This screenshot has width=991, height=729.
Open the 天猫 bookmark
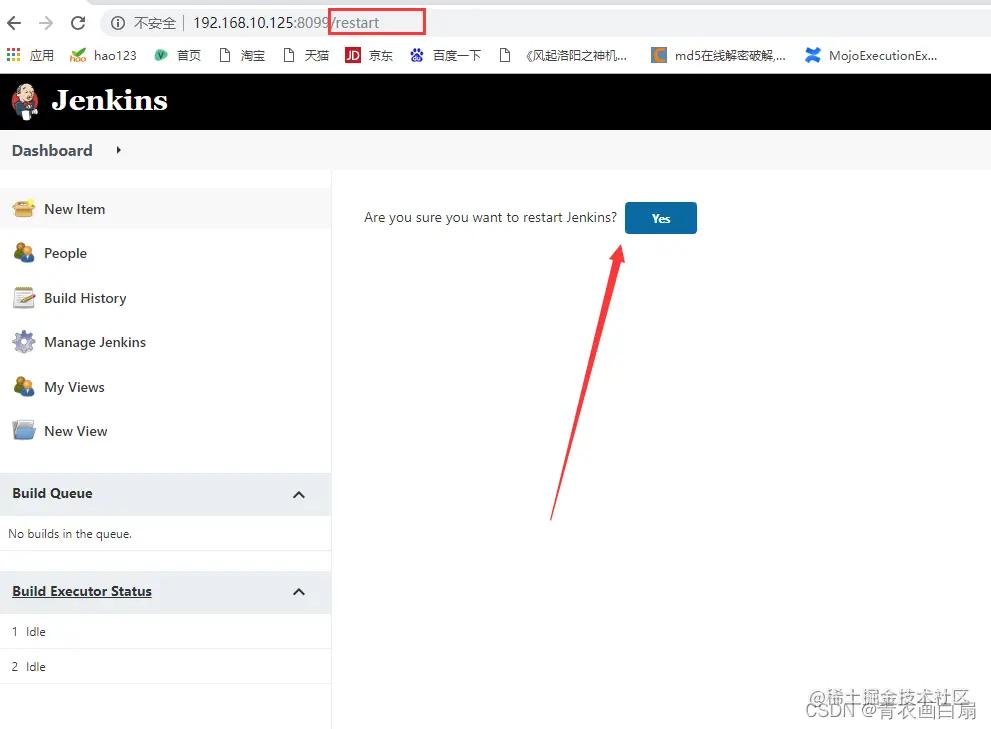pos(307,56)
